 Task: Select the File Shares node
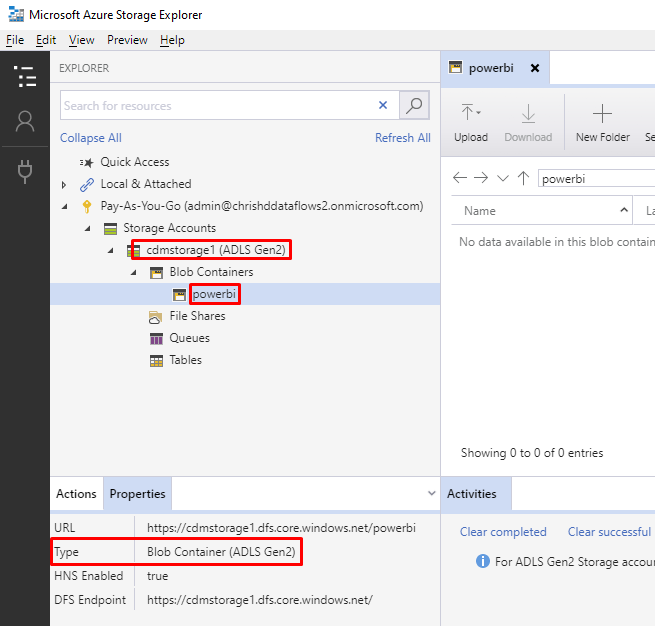pos(197,316)
